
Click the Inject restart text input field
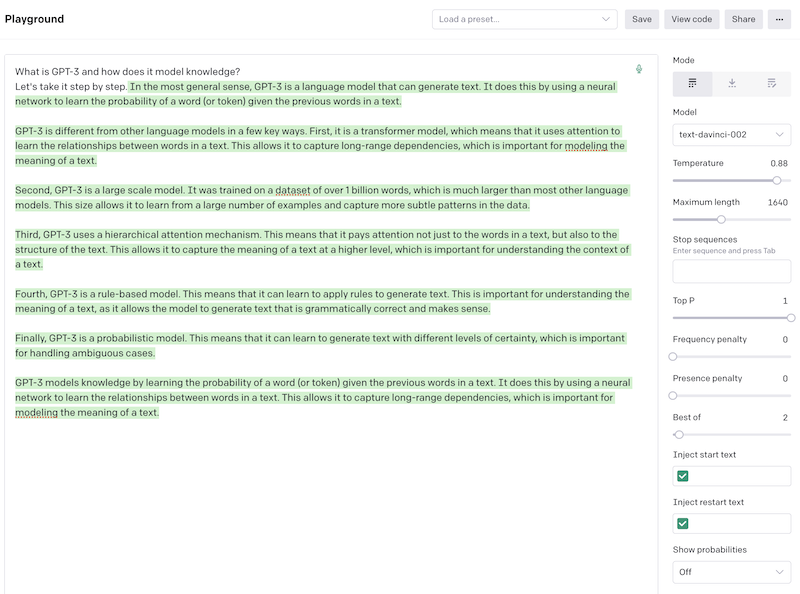(x=732, y=524)
